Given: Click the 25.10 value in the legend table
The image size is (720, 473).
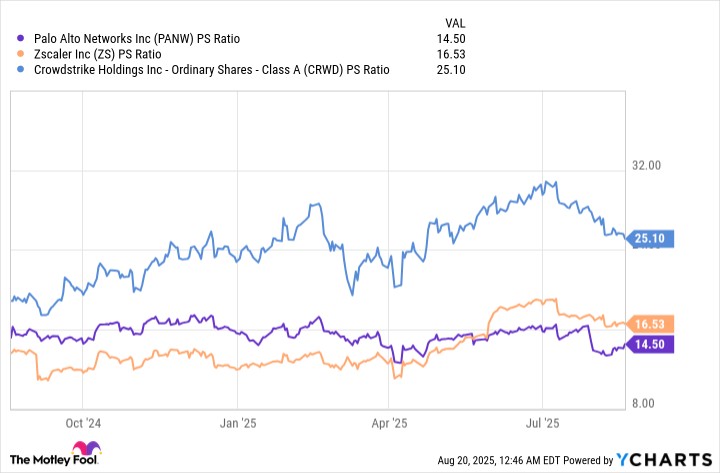Looking at the screenshot, I should (453, 69).
